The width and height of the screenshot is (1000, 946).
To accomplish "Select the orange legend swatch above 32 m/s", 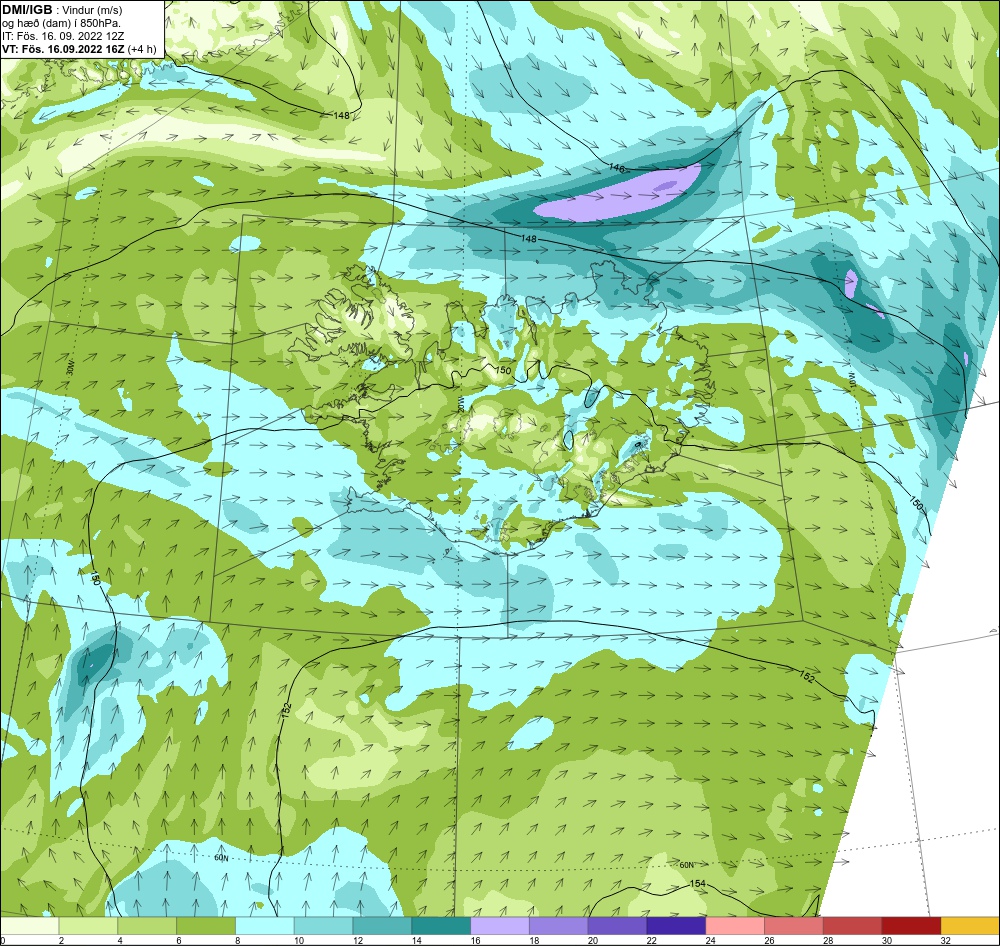I will click(x=970, y=926).
